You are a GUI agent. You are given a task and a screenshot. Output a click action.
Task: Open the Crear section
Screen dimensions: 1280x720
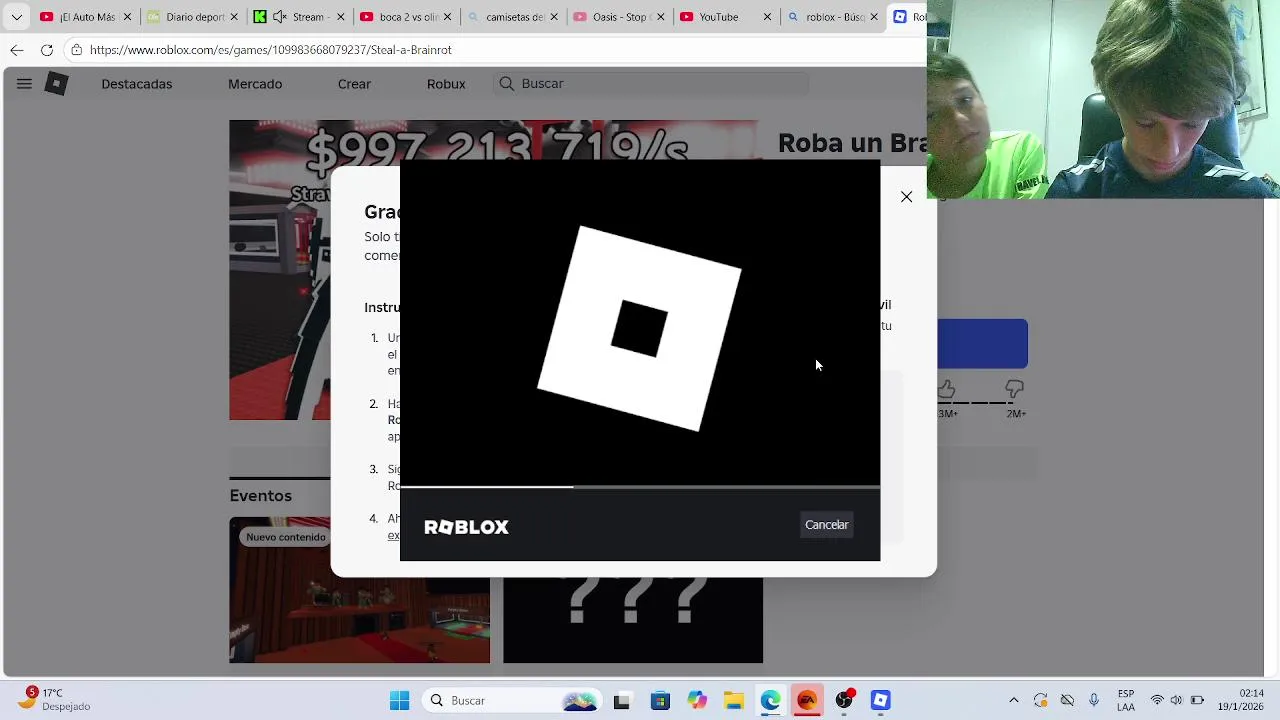click(x=354, y=84)
